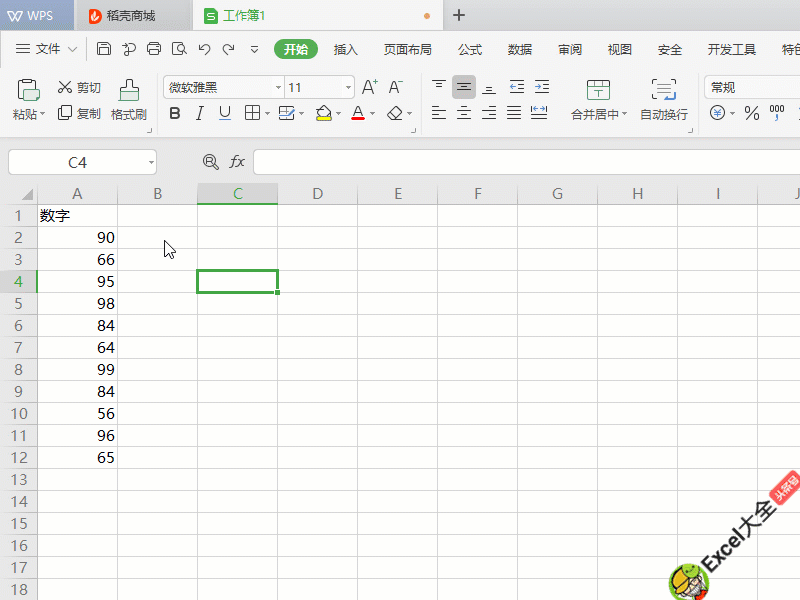Screen dimensions: 800x600
Task: Switch to the 审阅 Review tab
Action: point(570,49)
